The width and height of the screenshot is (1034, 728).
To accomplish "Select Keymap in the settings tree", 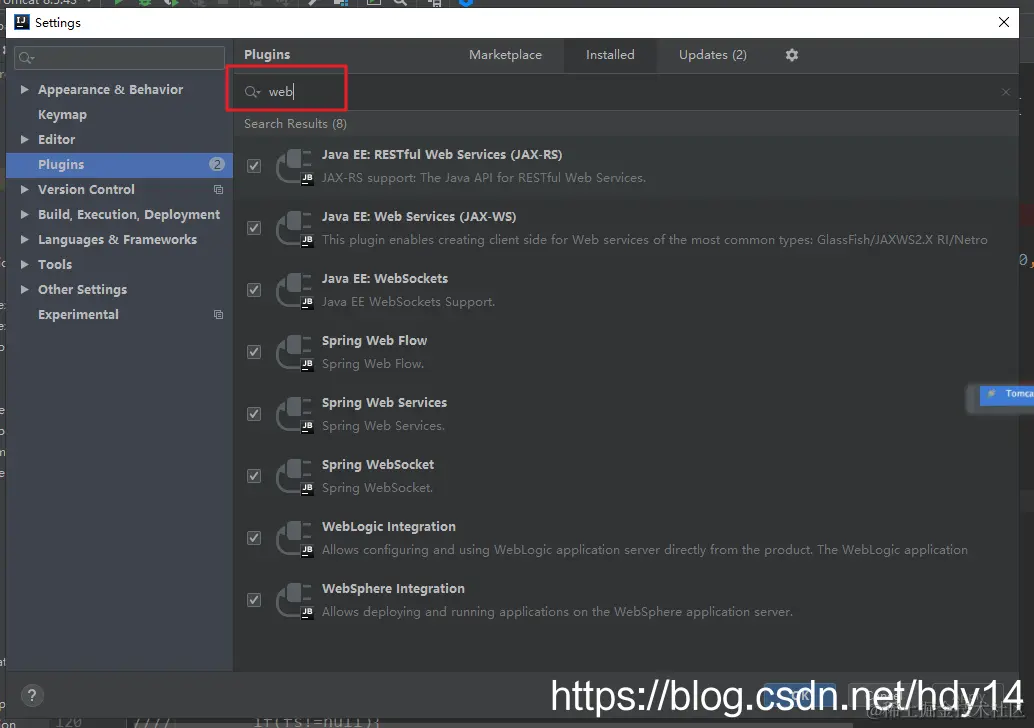I will click(x=62, y=115).
